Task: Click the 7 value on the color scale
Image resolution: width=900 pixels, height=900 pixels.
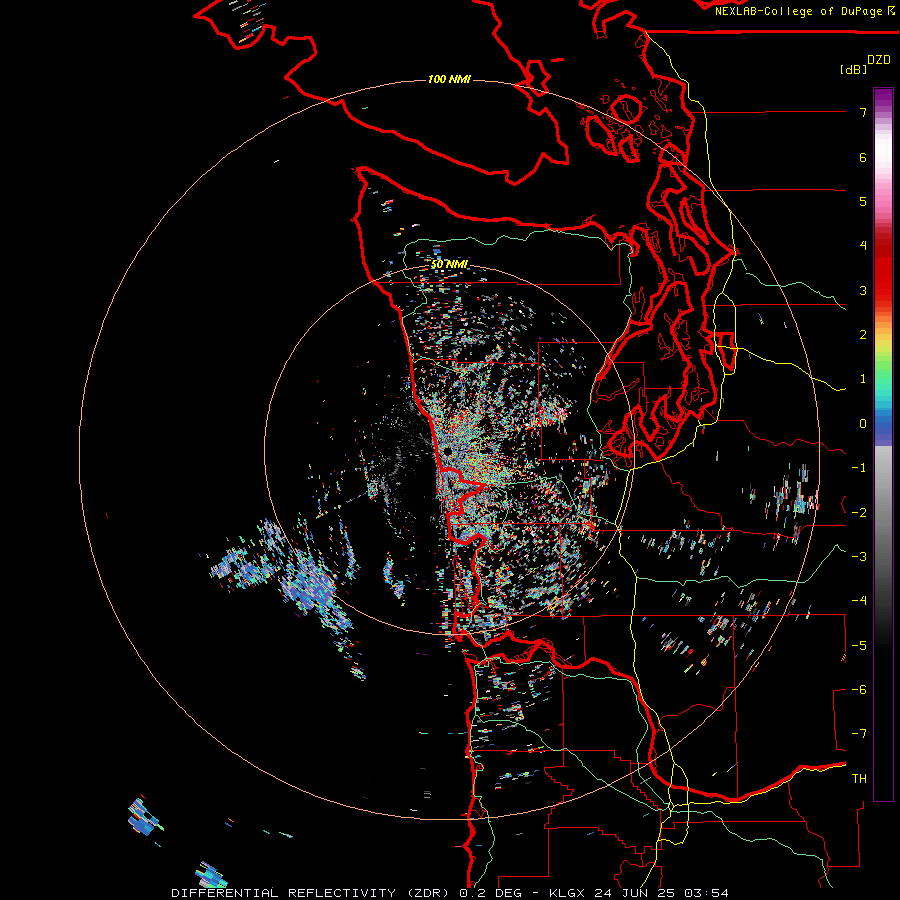Action: pos(863,112)
